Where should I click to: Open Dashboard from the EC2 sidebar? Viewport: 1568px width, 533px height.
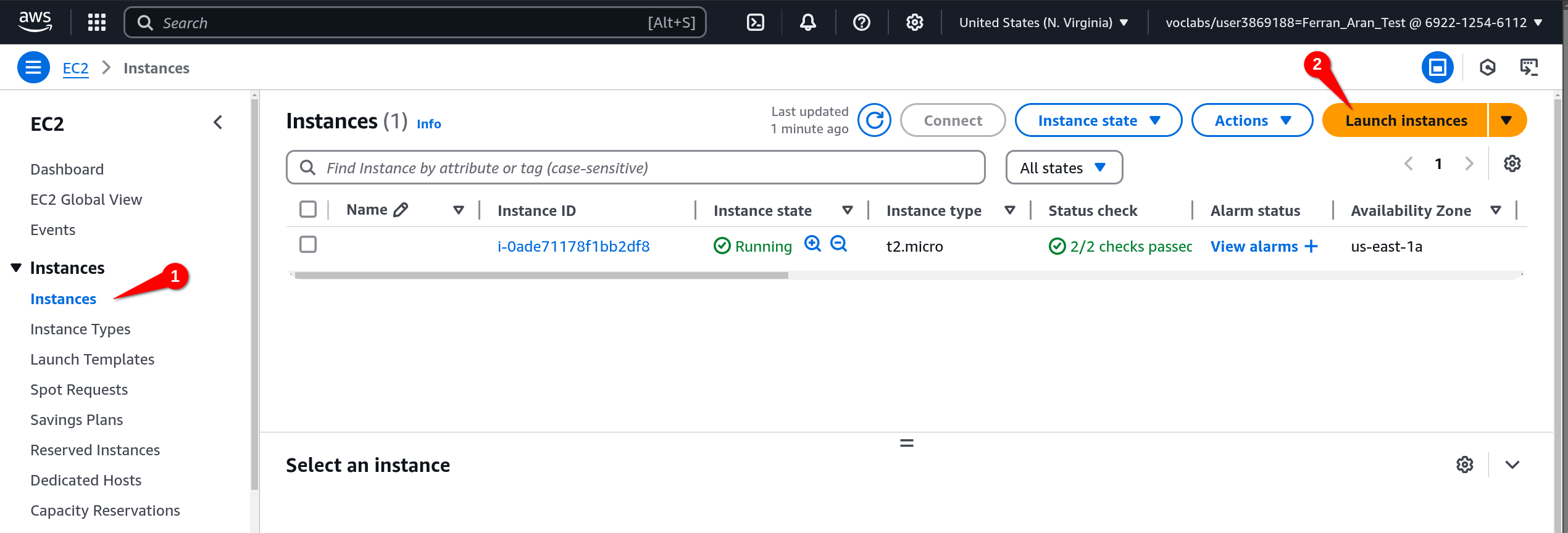pos(67,170)
